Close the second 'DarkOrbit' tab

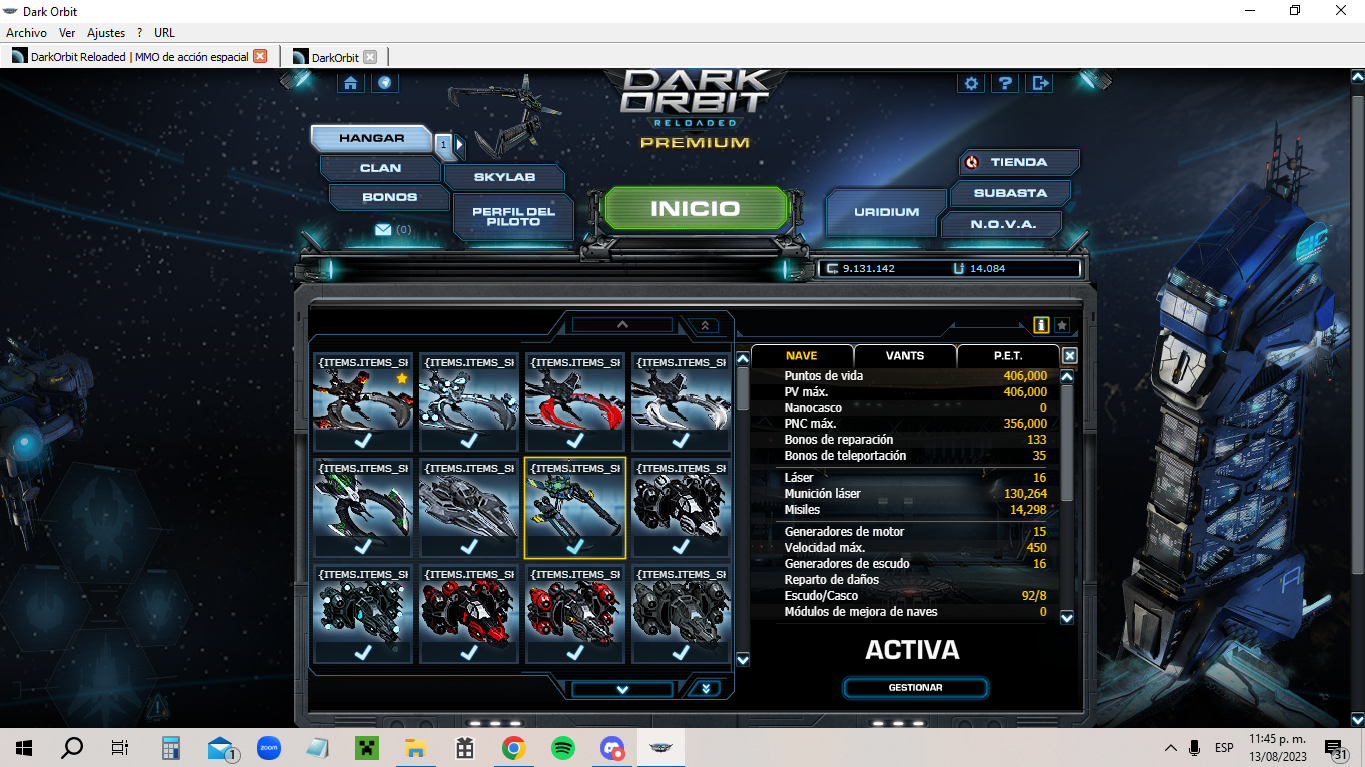[370, 57]
